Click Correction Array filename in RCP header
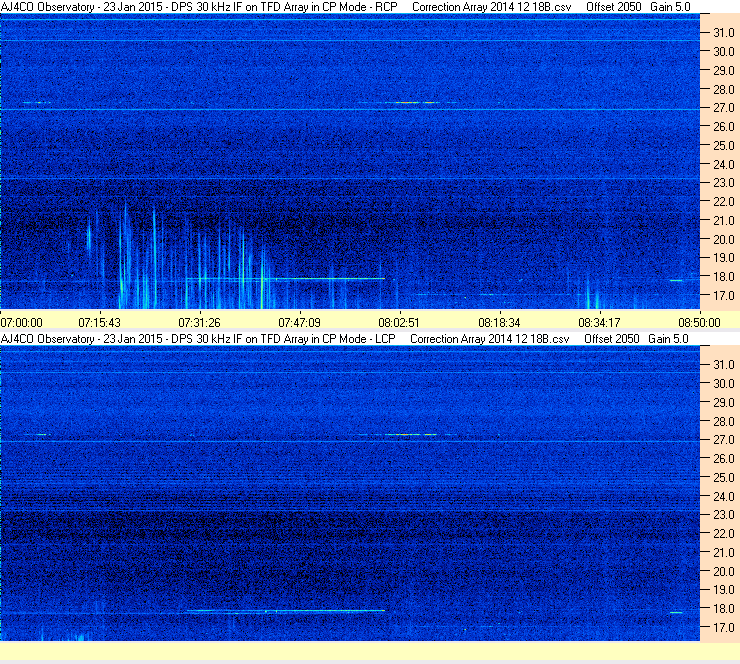This screenshot has width=740, height=664. tap(492, 7)
